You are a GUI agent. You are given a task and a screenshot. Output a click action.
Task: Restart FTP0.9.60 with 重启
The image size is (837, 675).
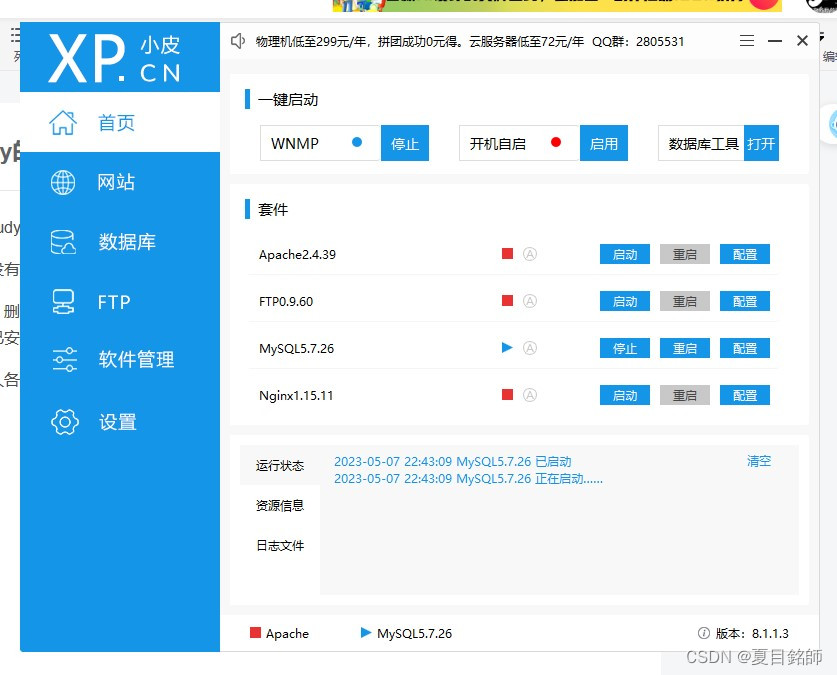pos(685,301)
